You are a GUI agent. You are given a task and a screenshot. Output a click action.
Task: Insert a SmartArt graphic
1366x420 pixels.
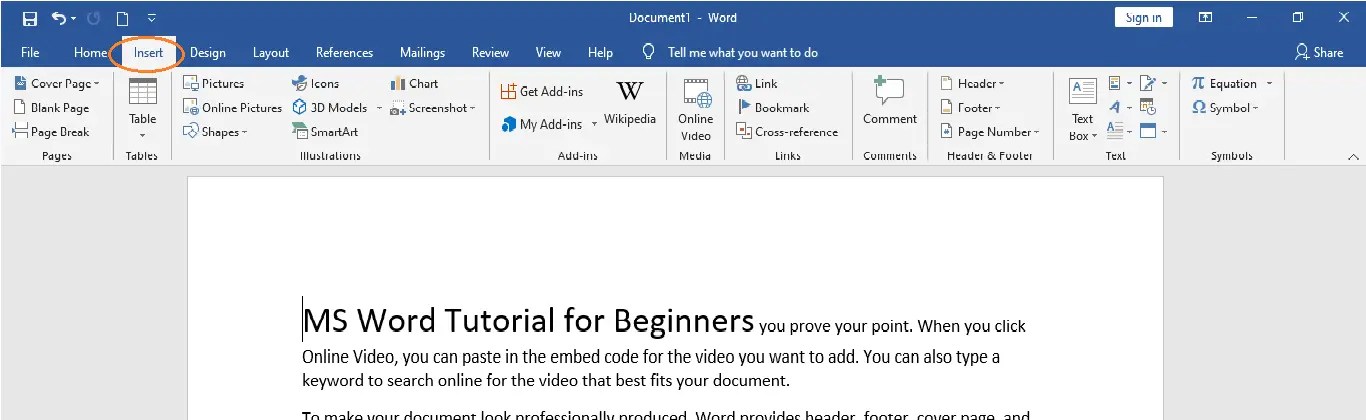[x=325, y=132]
